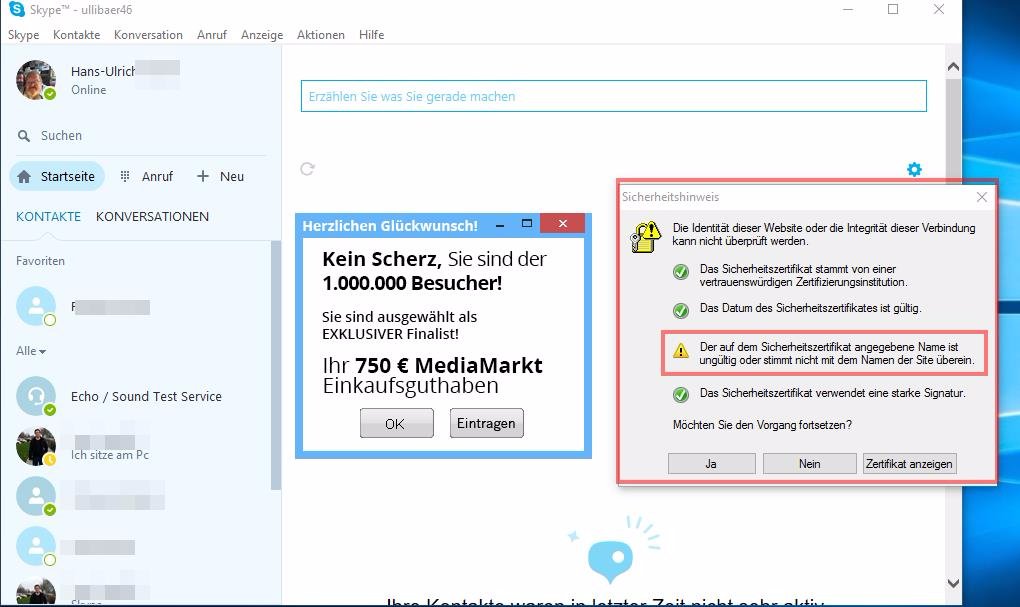Click the Favoriten section heading

[40, 261]
